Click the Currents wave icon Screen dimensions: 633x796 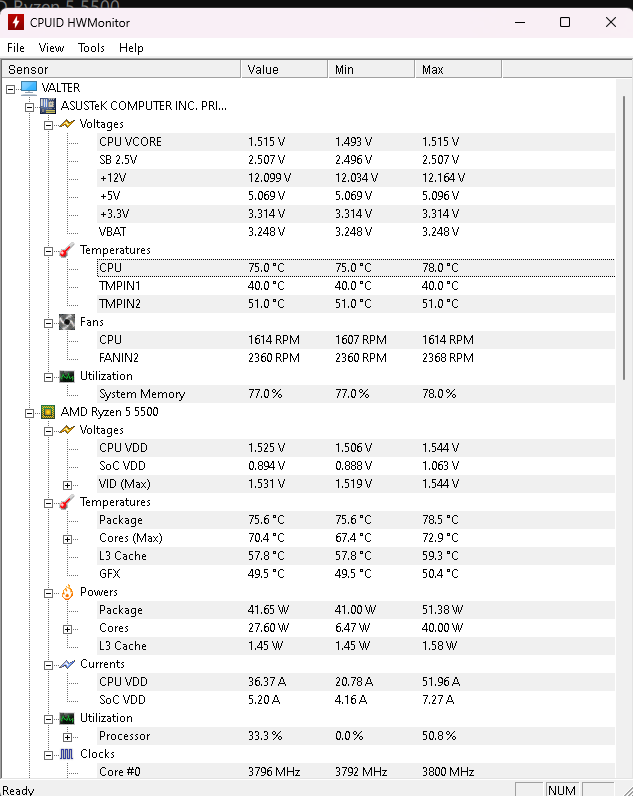(x=67, y=664)
